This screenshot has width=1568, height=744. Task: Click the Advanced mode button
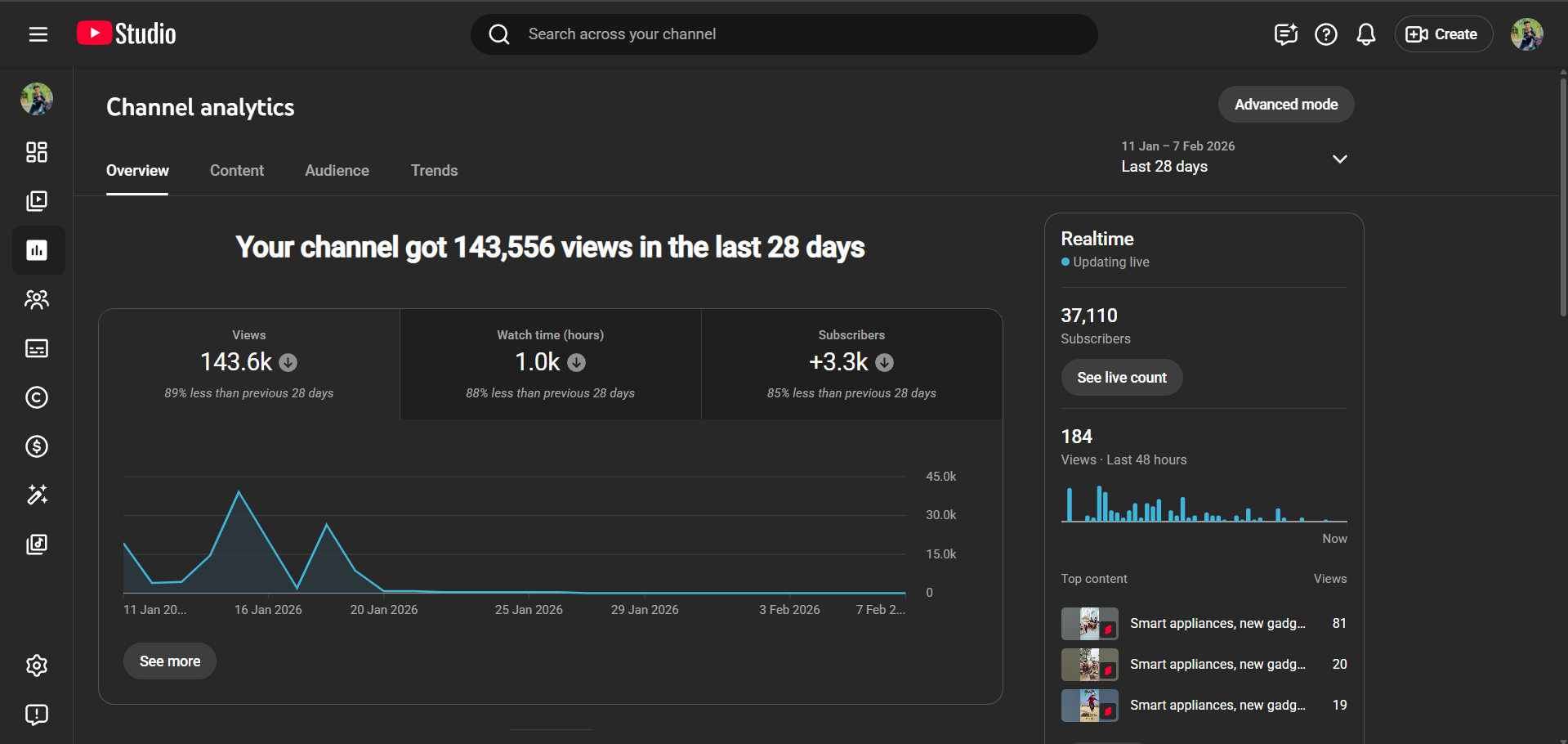point(1285,105)
